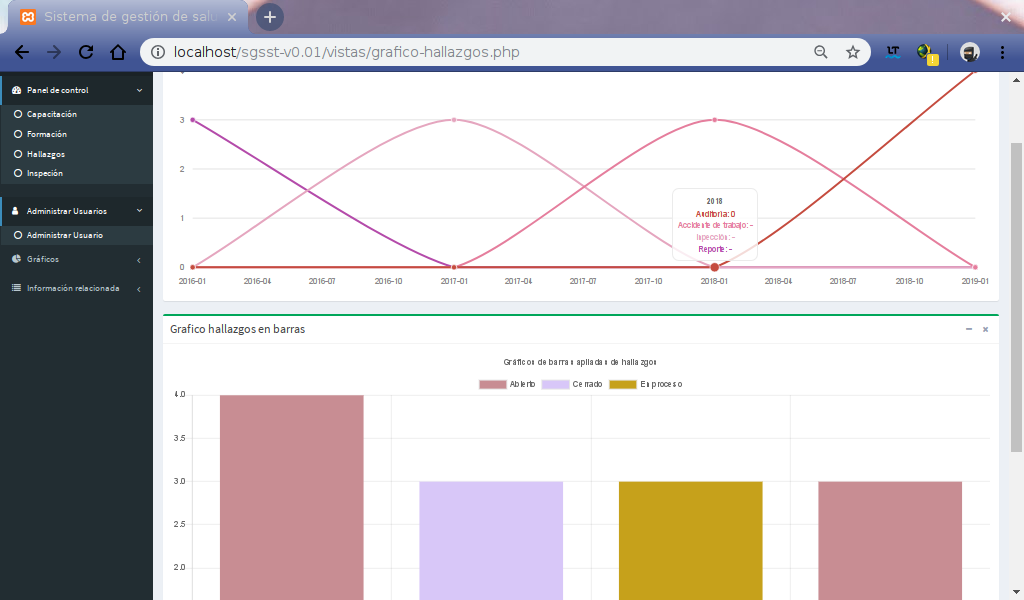Bookmark this page with the star icon
The image size is (1024, 600).
[853, 52]
